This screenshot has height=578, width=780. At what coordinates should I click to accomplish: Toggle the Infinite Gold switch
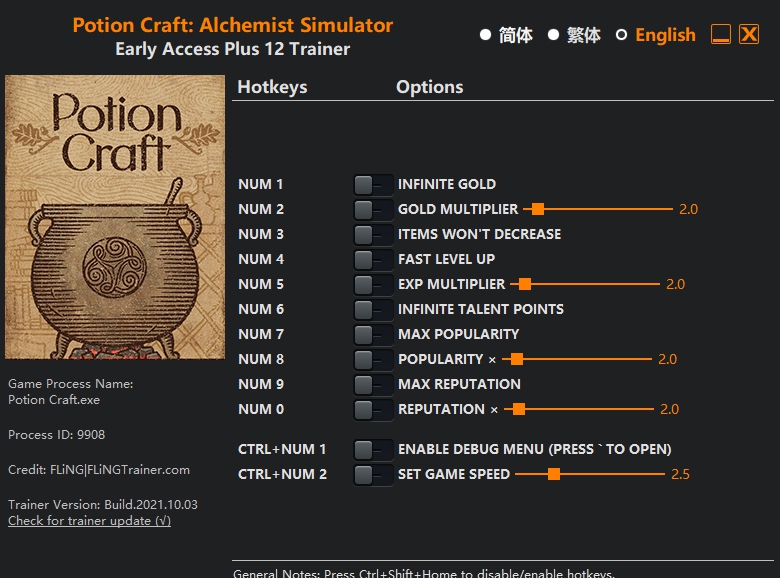373,185
